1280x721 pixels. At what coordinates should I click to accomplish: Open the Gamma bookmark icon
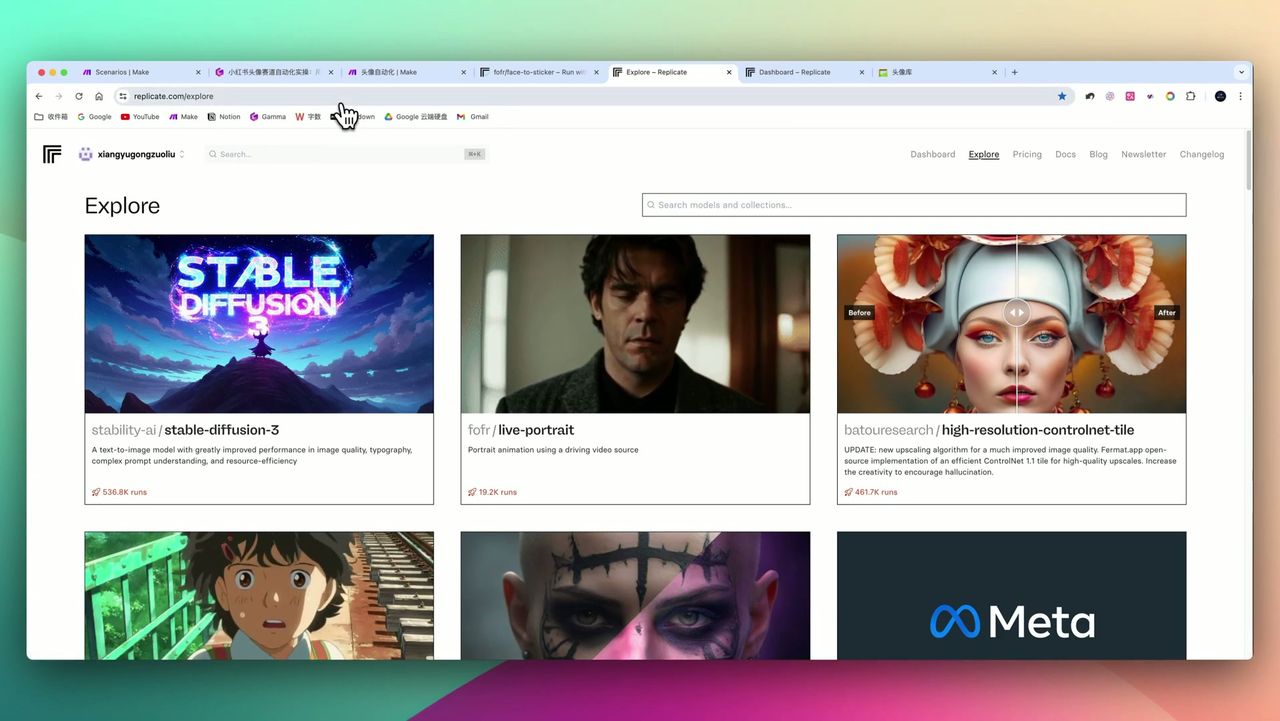256,116
